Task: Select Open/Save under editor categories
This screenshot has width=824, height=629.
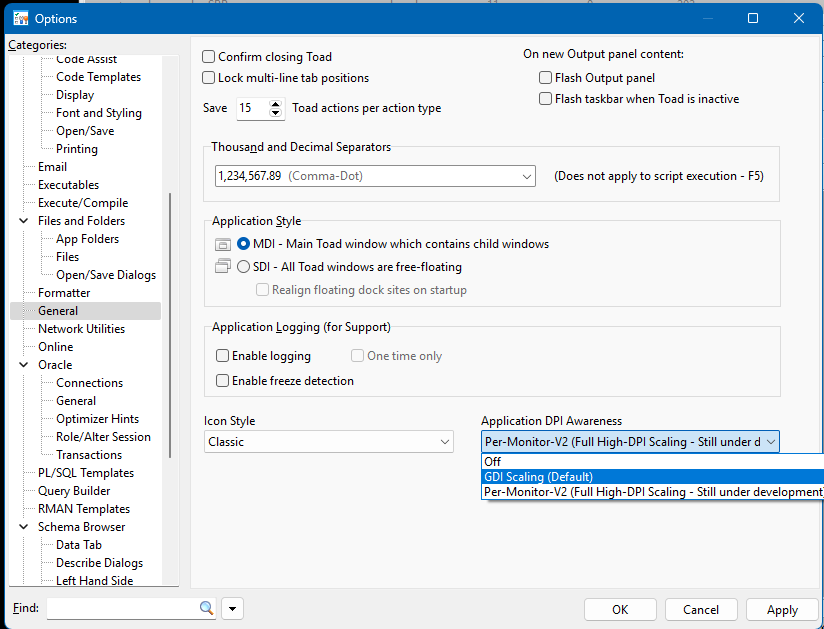Action: pyautogui.click(x=85, y=131)
